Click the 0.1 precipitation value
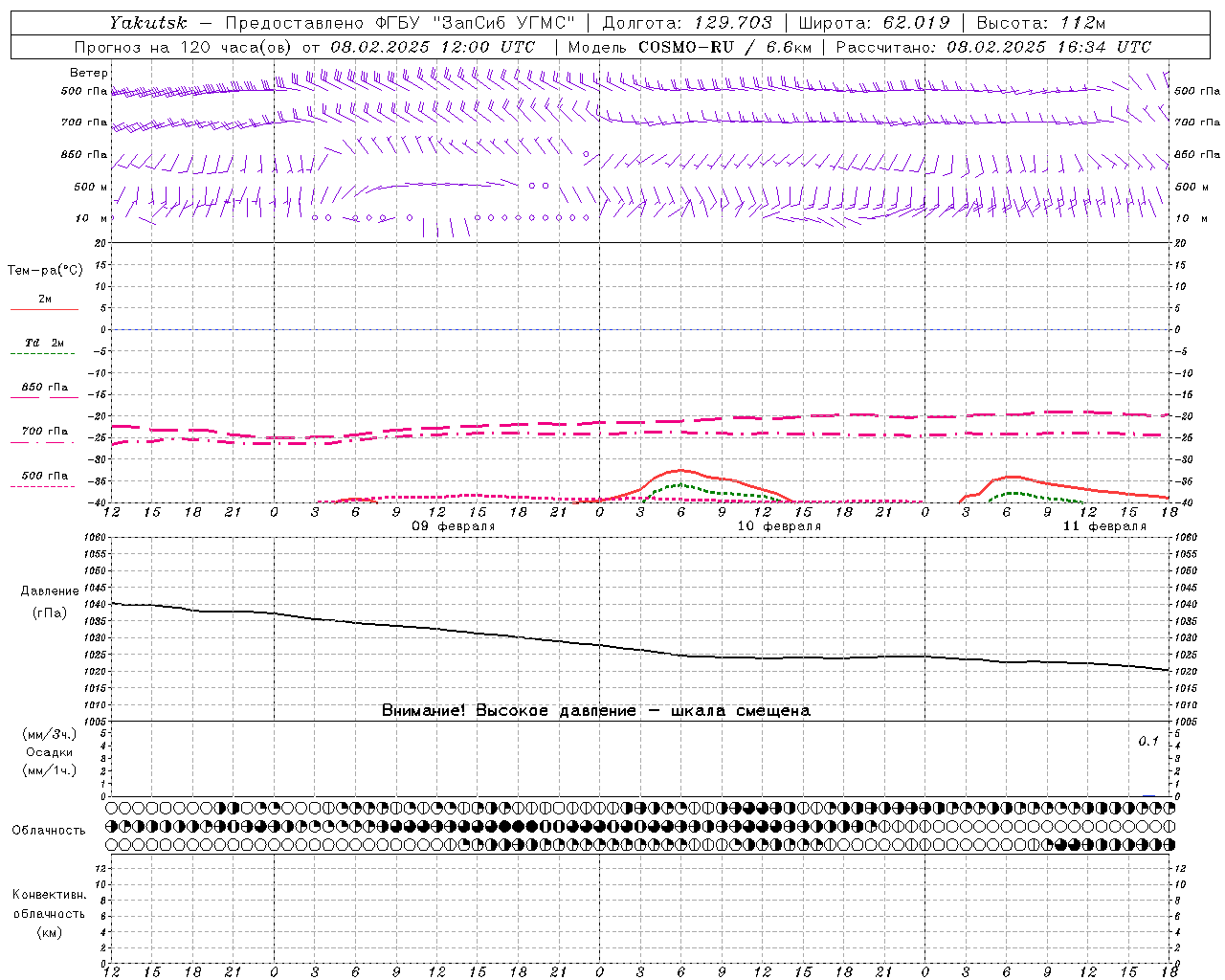 click(1148, 742)
